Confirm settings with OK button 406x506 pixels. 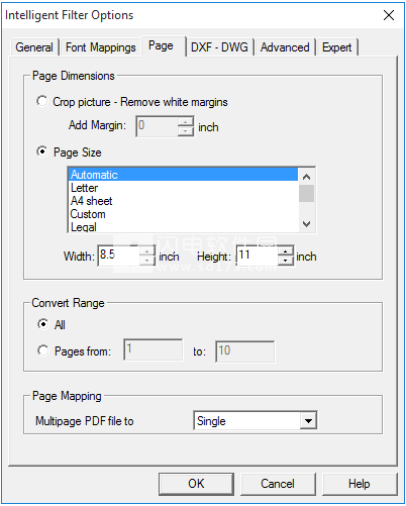196,484
